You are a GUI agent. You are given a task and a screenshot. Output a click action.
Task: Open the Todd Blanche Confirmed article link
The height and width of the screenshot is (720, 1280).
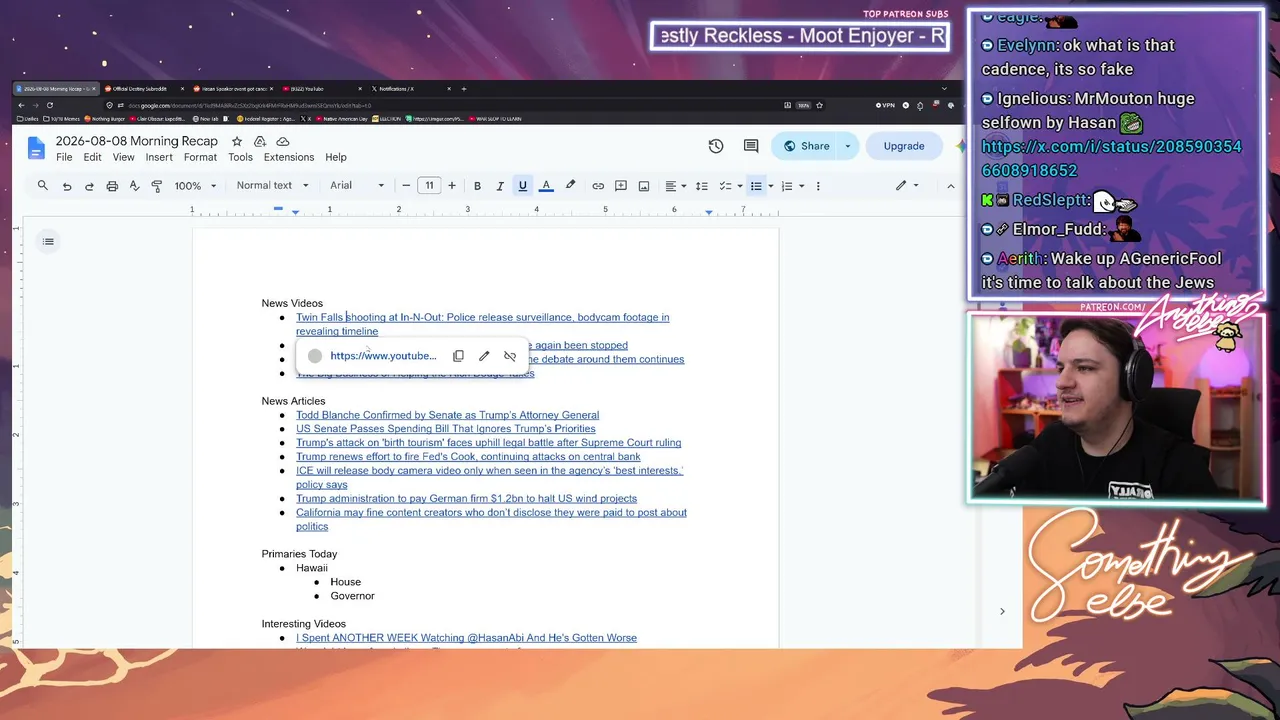pyautogui.click(x=447, y=415)
